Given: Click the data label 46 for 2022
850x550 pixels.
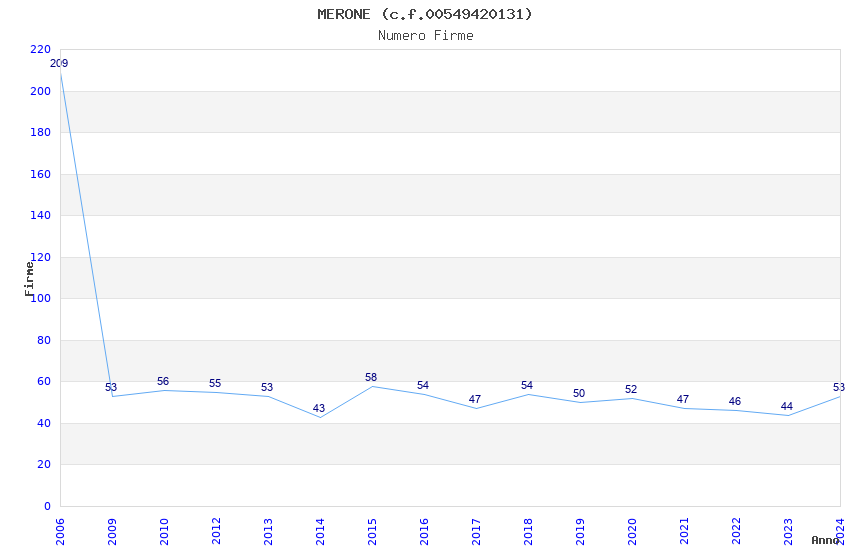Looking at the screenshot, I should [x=735, y=402].
